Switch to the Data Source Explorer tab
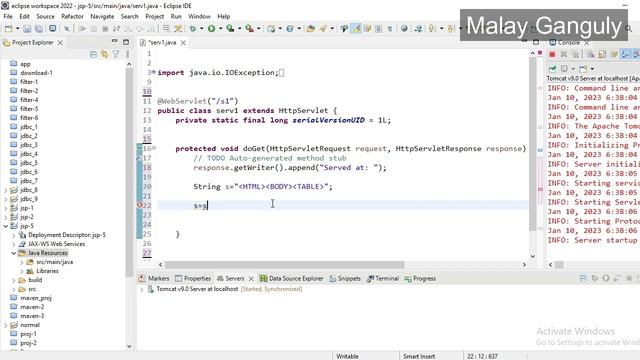 point(291,278)
